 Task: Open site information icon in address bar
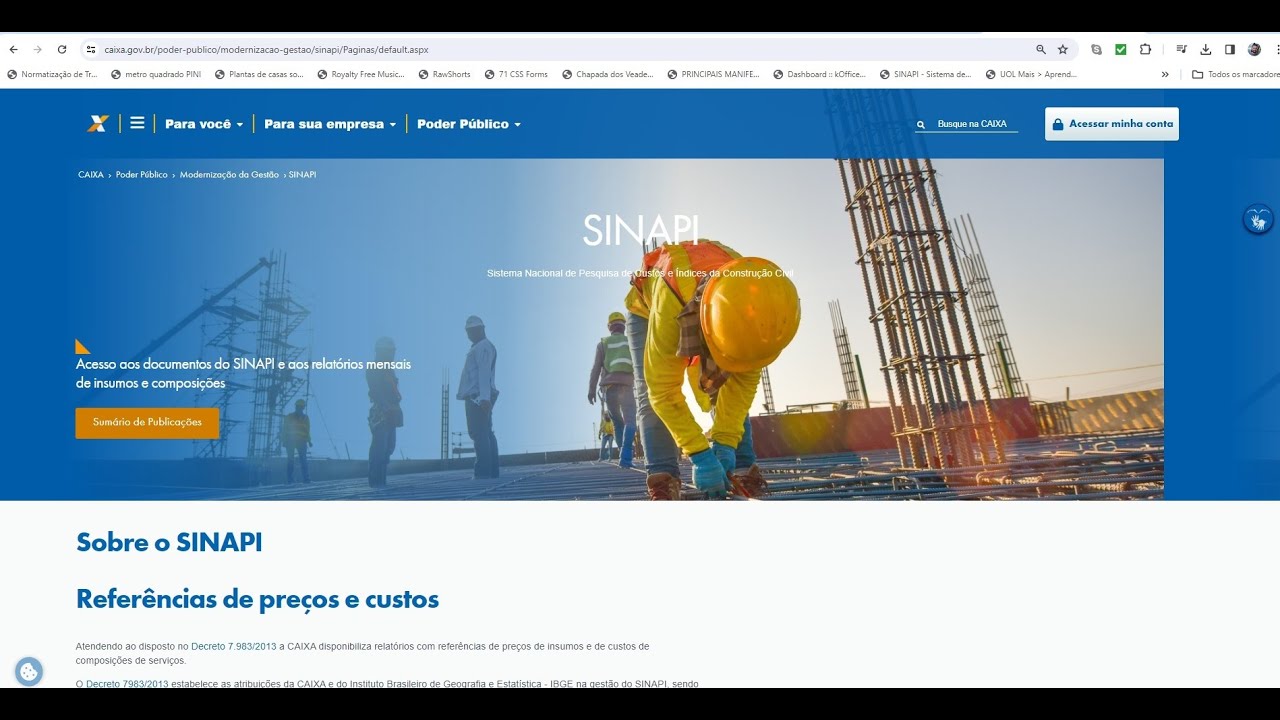click(91, 49)
